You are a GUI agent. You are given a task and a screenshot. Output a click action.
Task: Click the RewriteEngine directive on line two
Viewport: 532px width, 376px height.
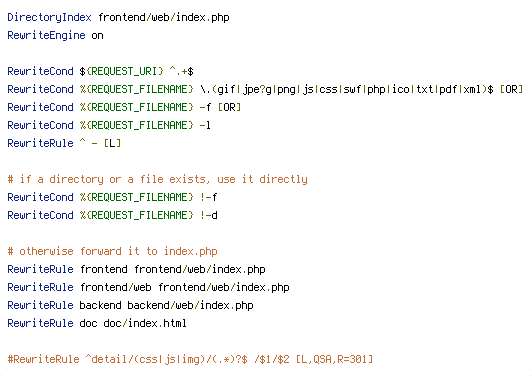(46, 35)
